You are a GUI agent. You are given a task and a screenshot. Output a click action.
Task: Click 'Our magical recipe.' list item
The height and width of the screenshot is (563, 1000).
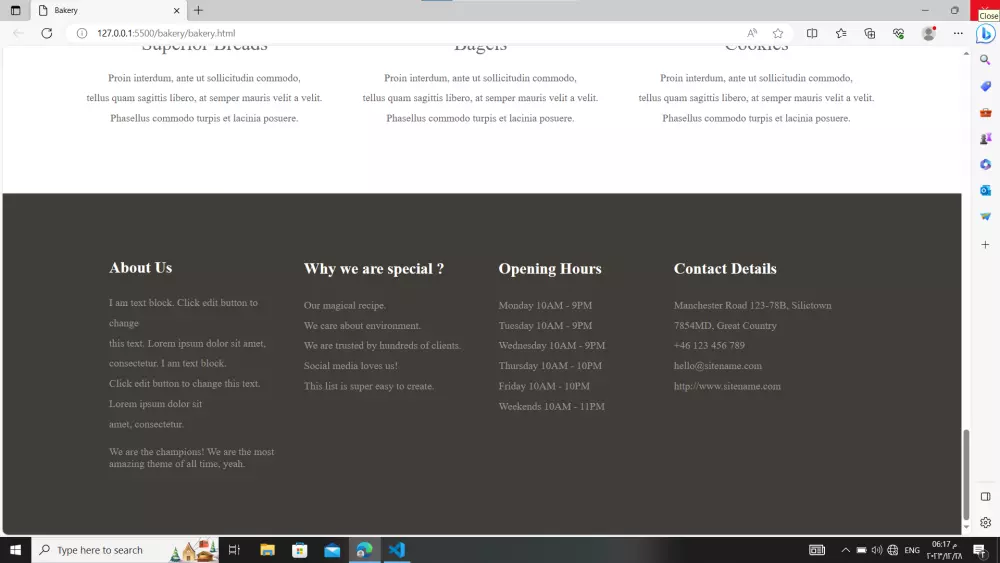coord(345,305)
